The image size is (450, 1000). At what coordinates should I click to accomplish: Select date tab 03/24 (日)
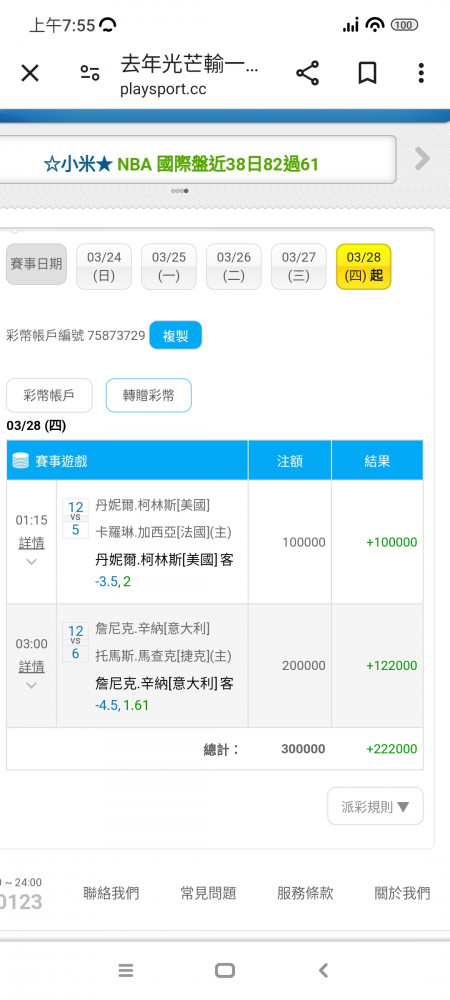coord(104,267)
